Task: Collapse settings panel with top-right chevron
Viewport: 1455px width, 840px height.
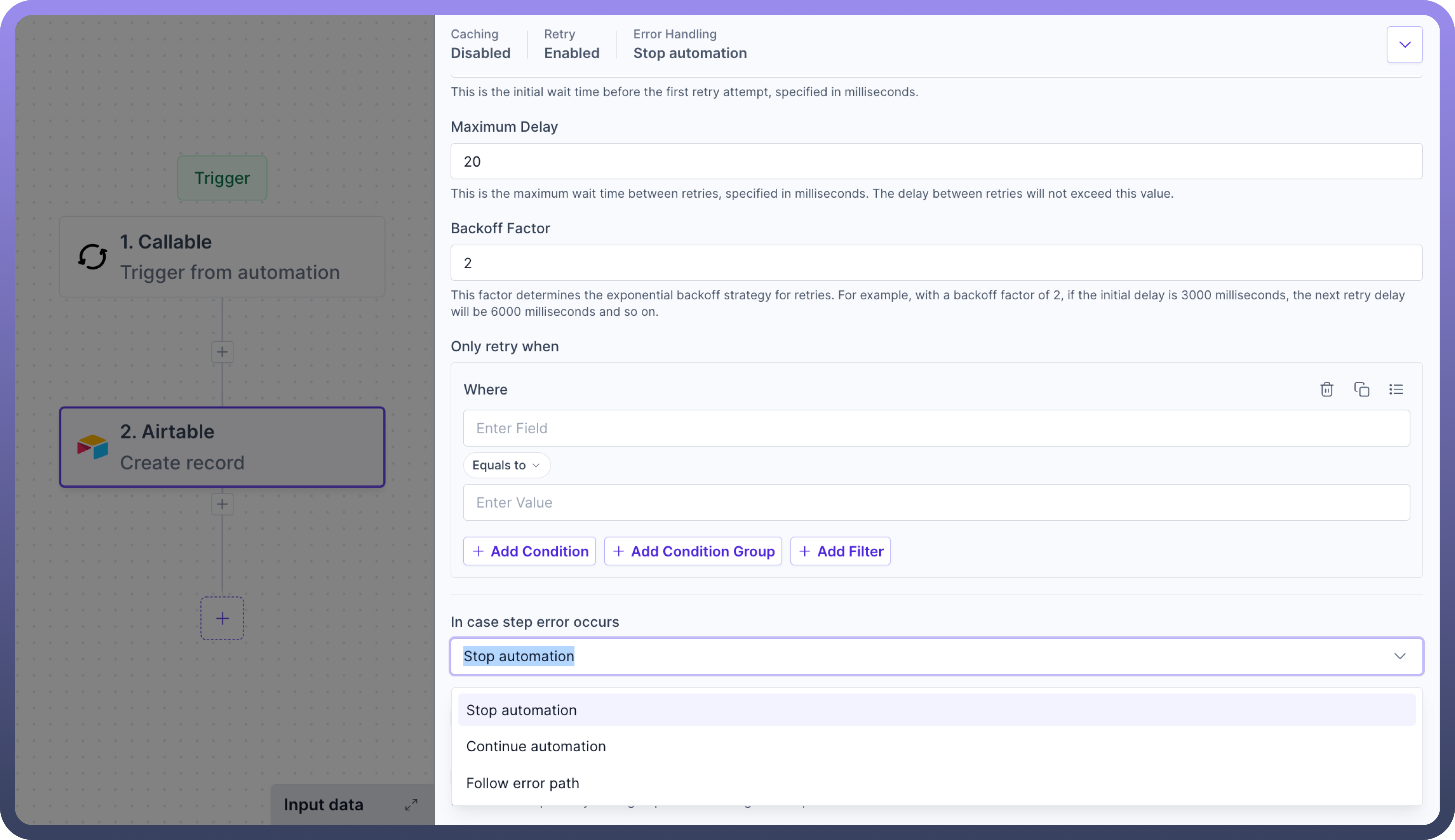Action: (x=1404, y=45)
